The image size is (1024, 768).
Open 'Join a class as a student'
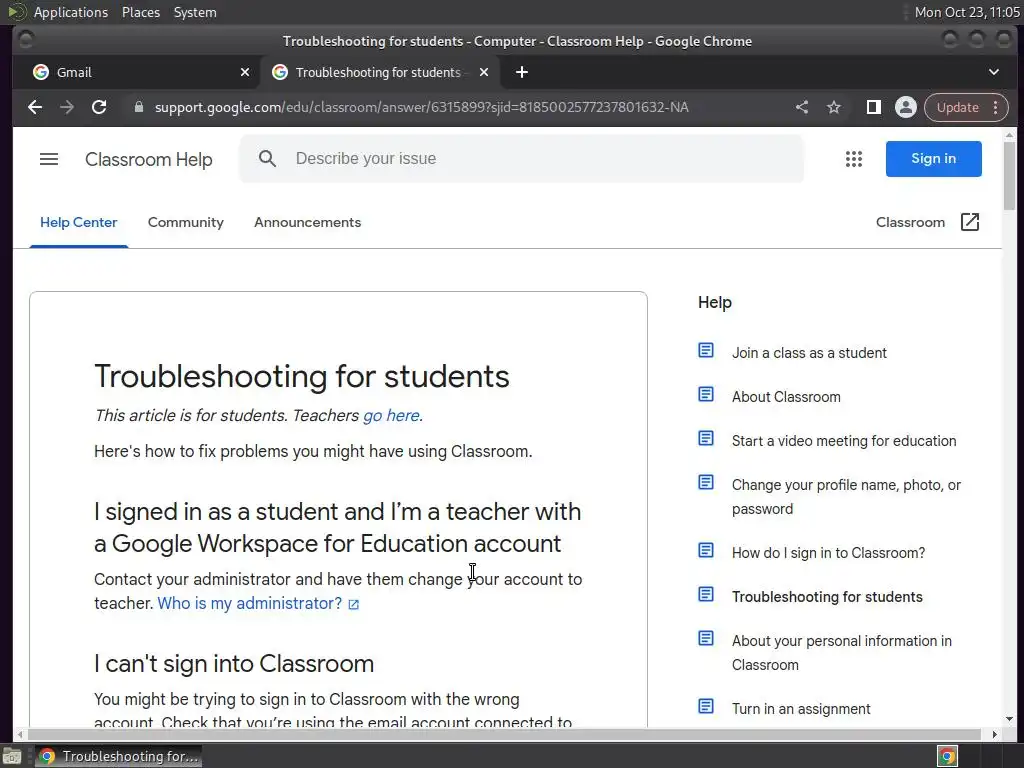(809, 353)
